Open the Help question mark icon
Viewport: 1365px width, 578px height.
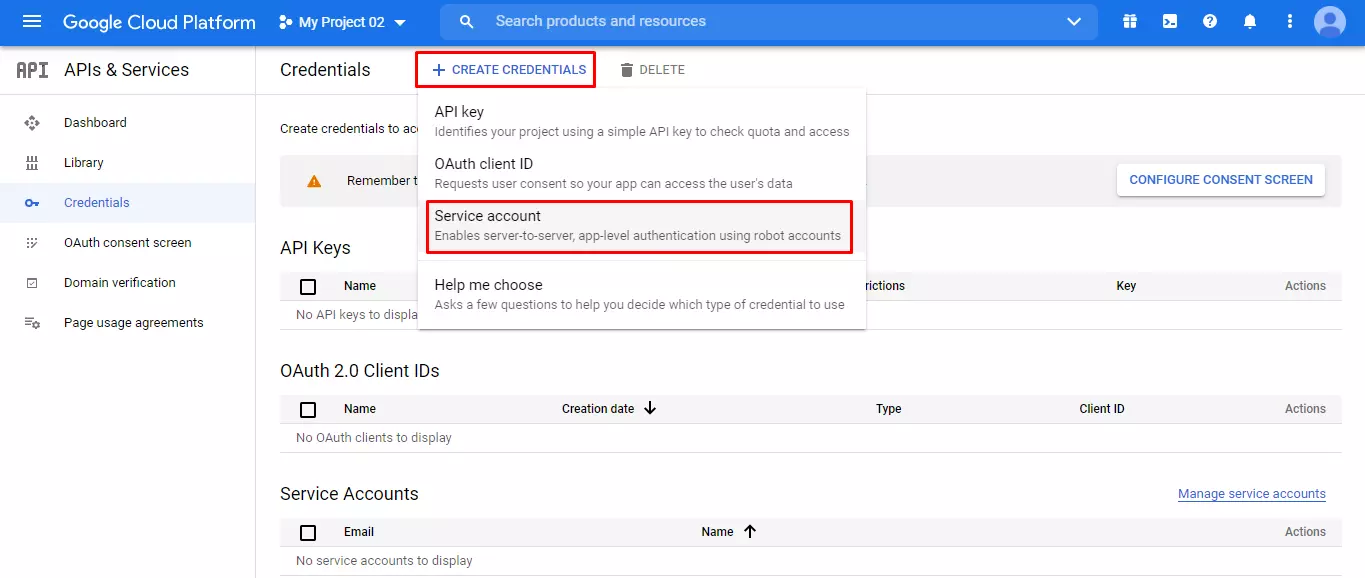(1210, 21)
